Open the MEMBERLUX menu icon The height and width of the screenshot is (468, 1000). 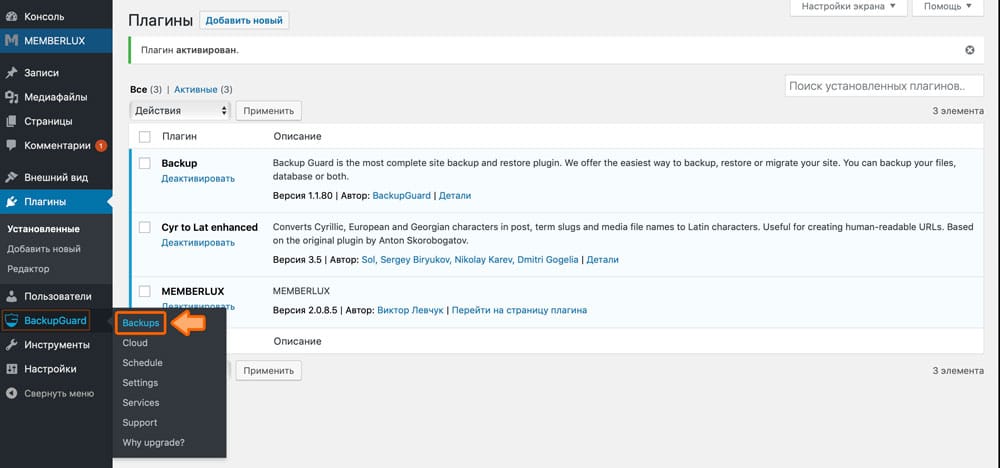(x=11, y=41)
